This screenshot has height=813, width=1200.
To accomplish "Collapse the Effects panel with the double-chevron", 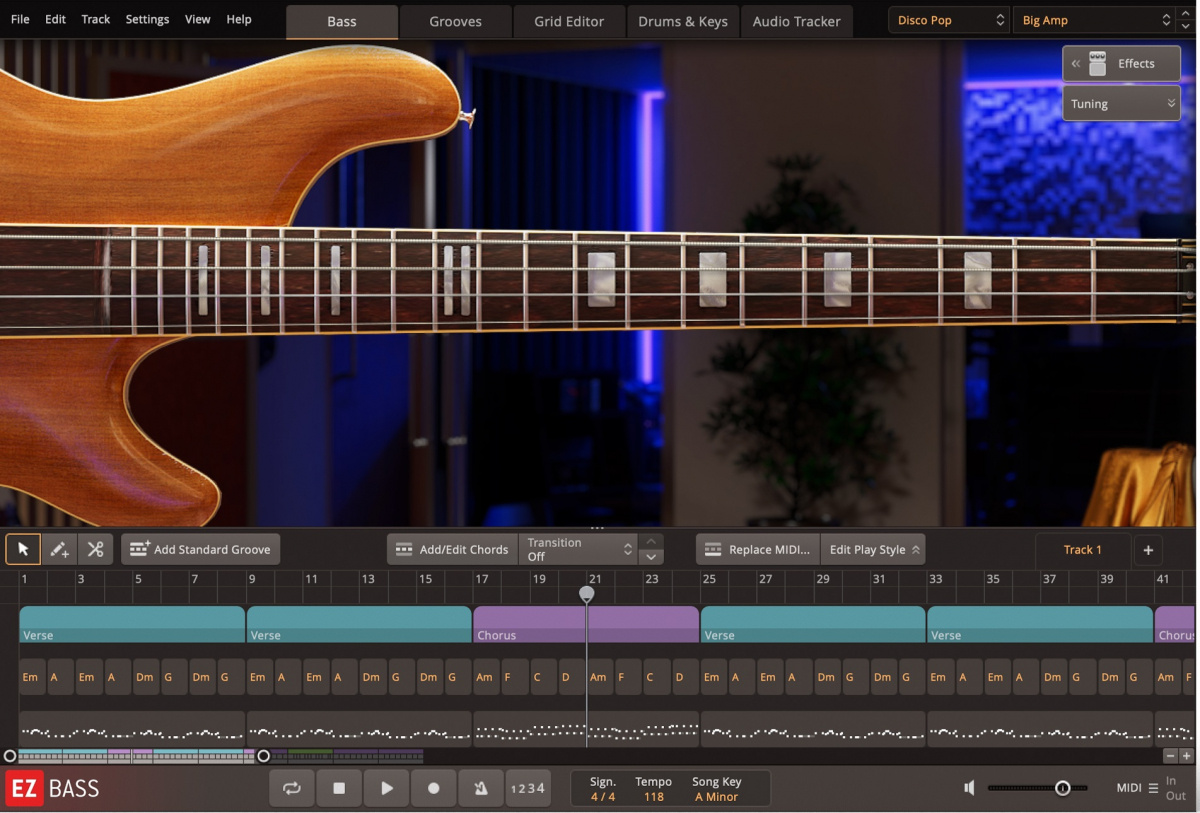I will (1075, 63).
